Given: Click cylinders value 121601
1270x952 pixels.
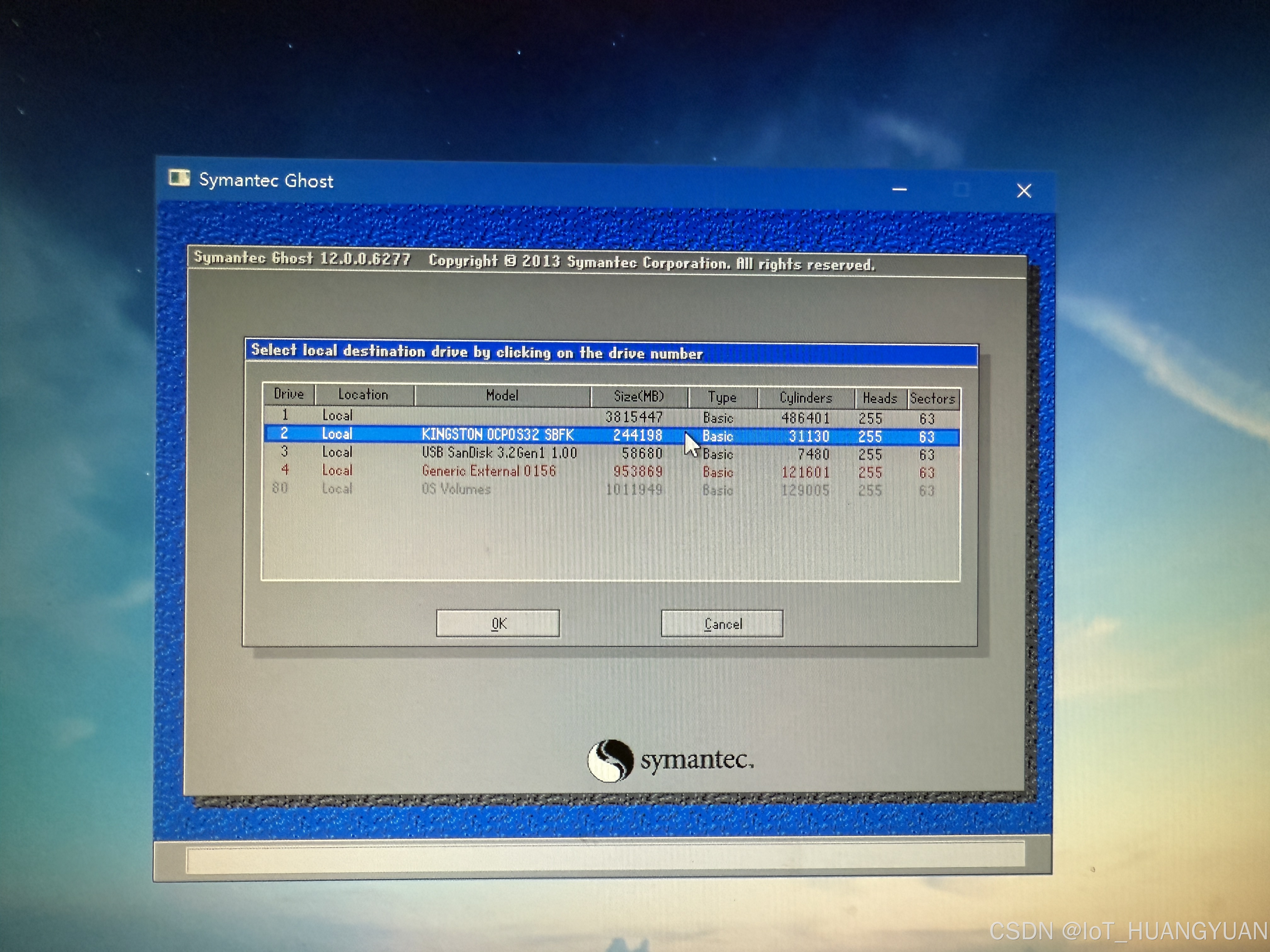Looking at the screenshot, I should click(805, 473).
